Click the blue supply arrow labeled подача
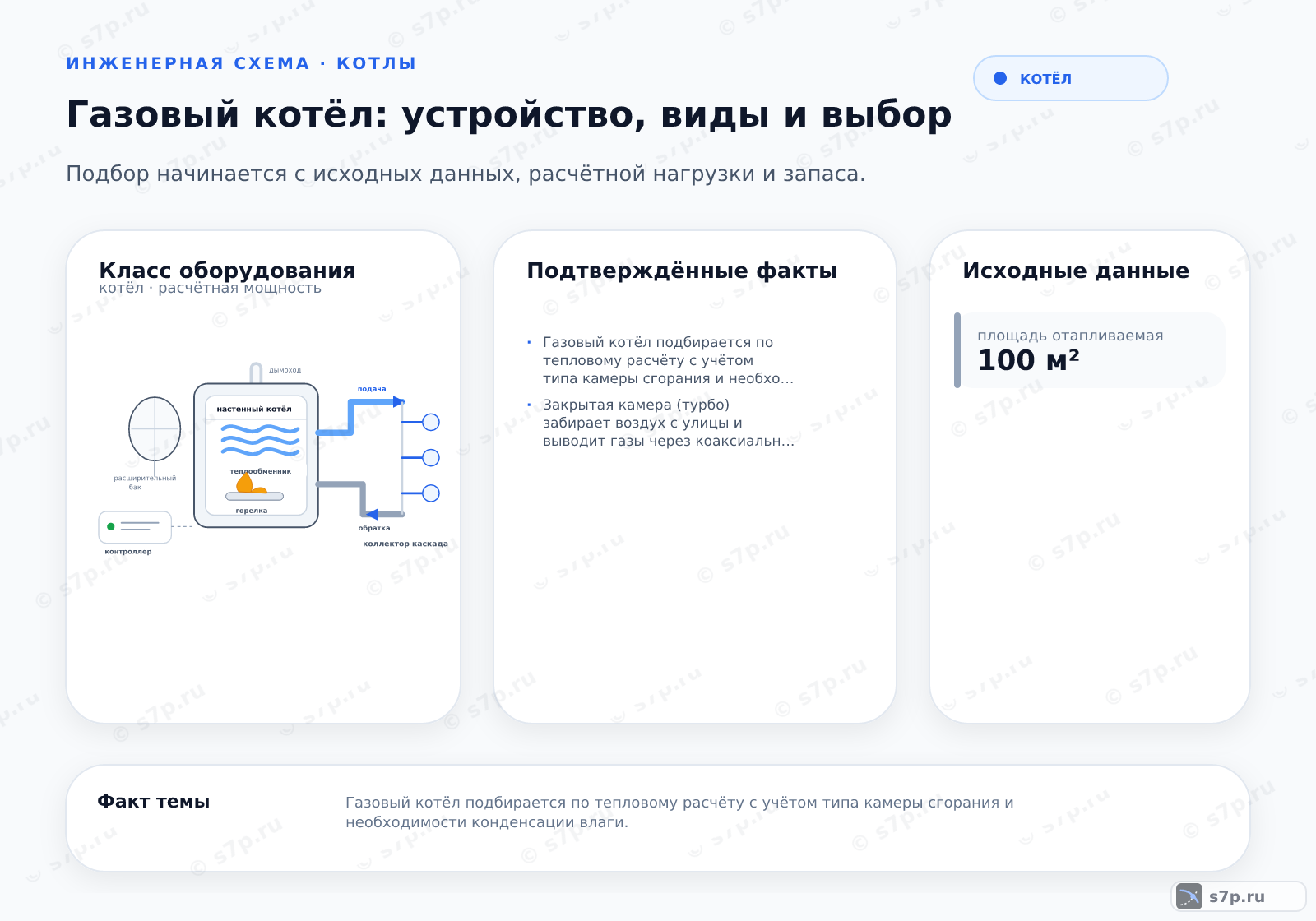 pyautogui.click(x=399, y=402)
